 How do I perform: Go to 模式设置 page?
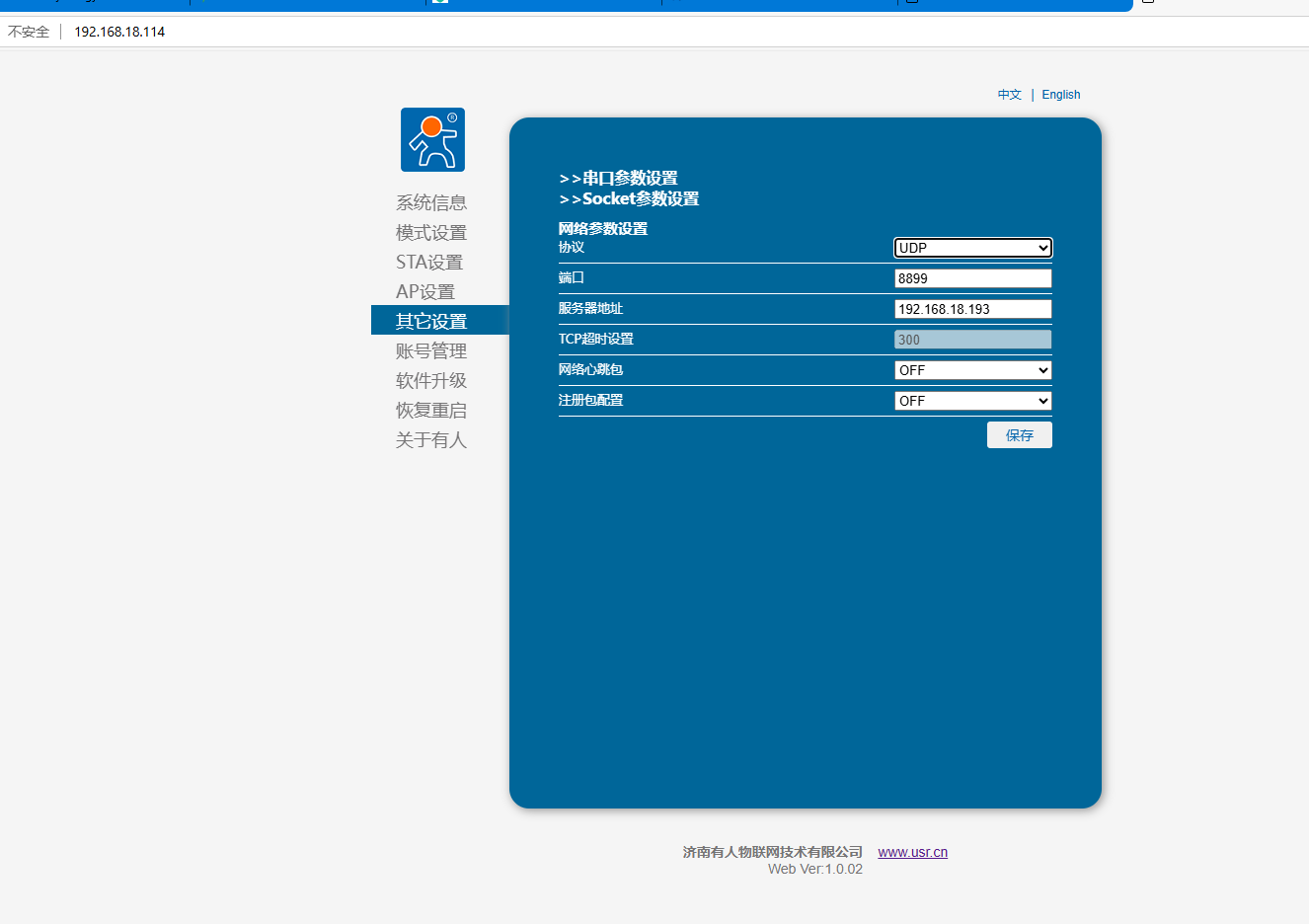[x=430, y=232]
